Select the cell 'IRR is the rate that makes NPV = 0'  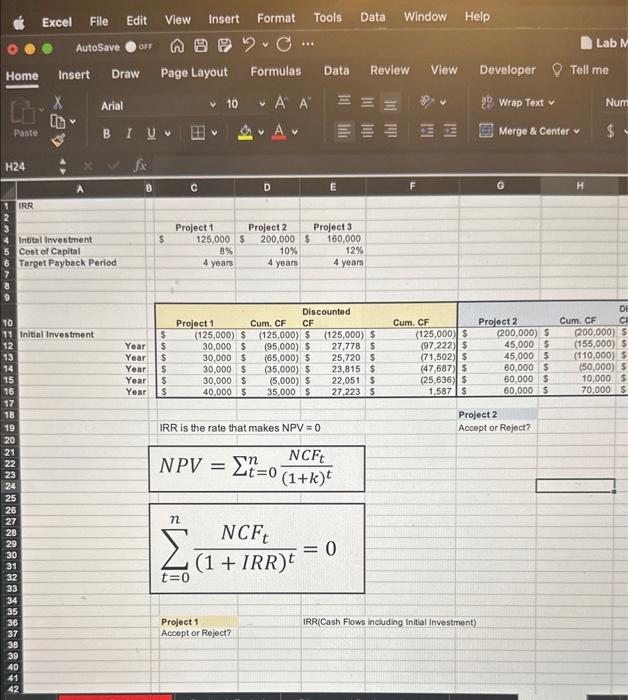(x=240, y=428)
